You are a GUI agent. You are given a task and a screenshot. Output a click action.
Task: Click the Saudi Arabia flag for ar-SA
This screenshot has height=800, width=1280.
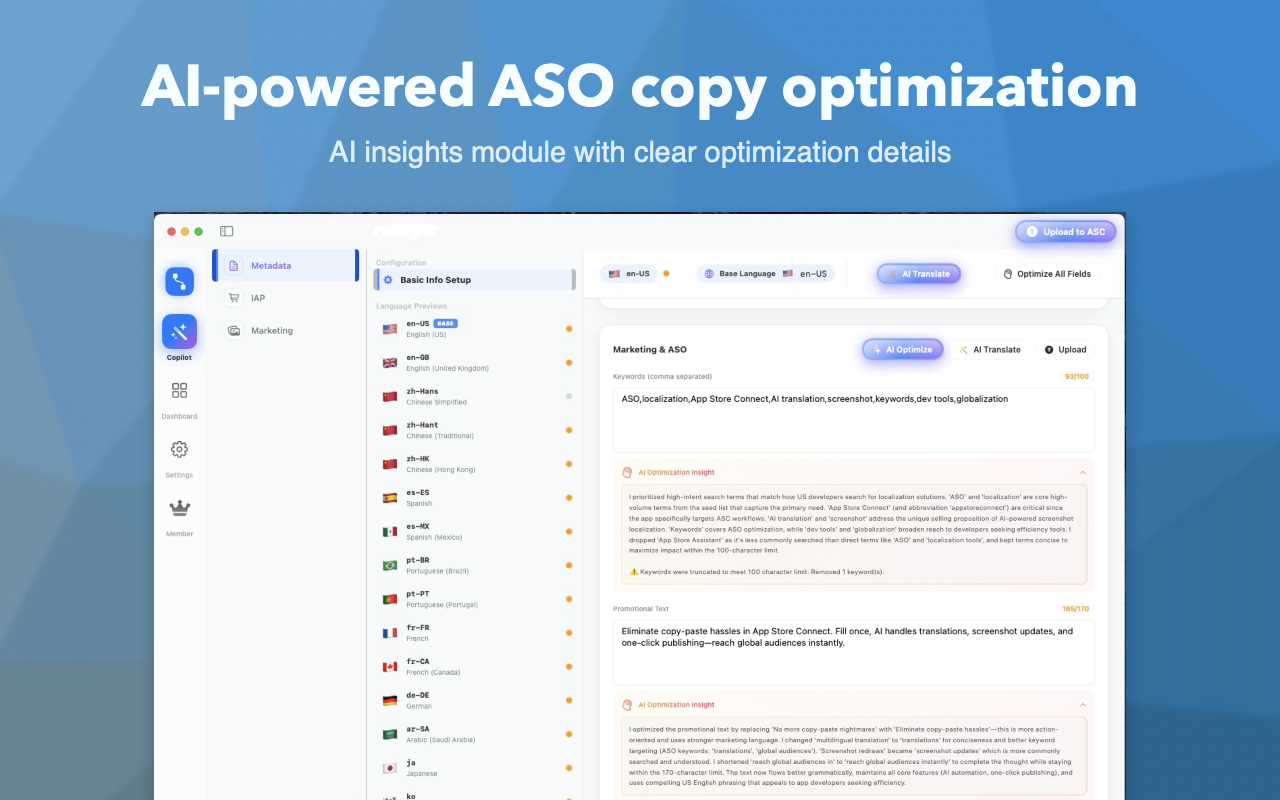(390, 734)
